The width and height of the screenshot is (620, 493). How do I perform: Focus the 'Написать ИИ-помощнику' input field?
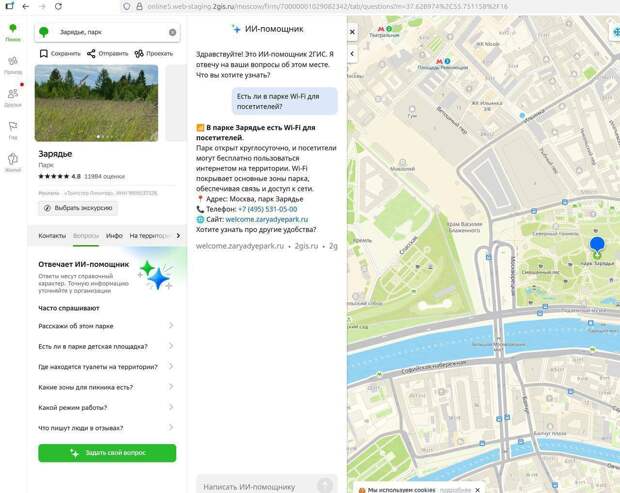click(255, 486)
